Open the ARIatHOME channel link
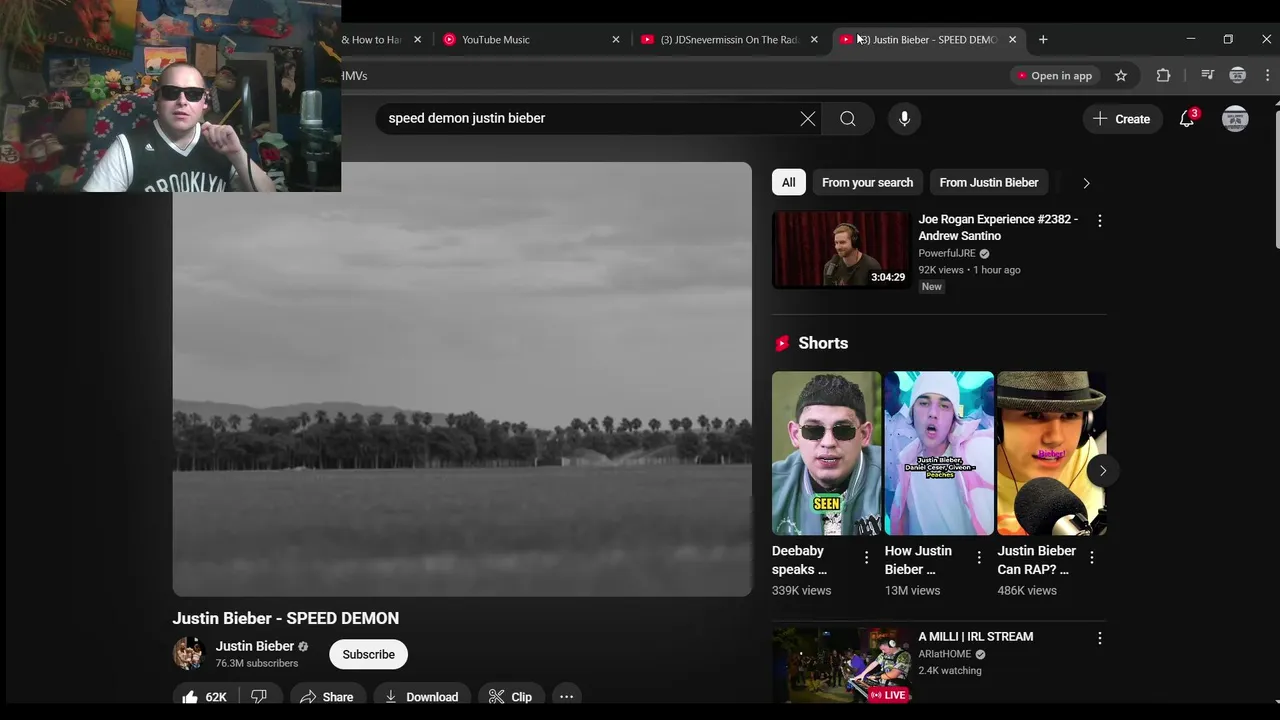Image resolution: width=1280 pixels, height=720 pixels. tap(945, 654)
